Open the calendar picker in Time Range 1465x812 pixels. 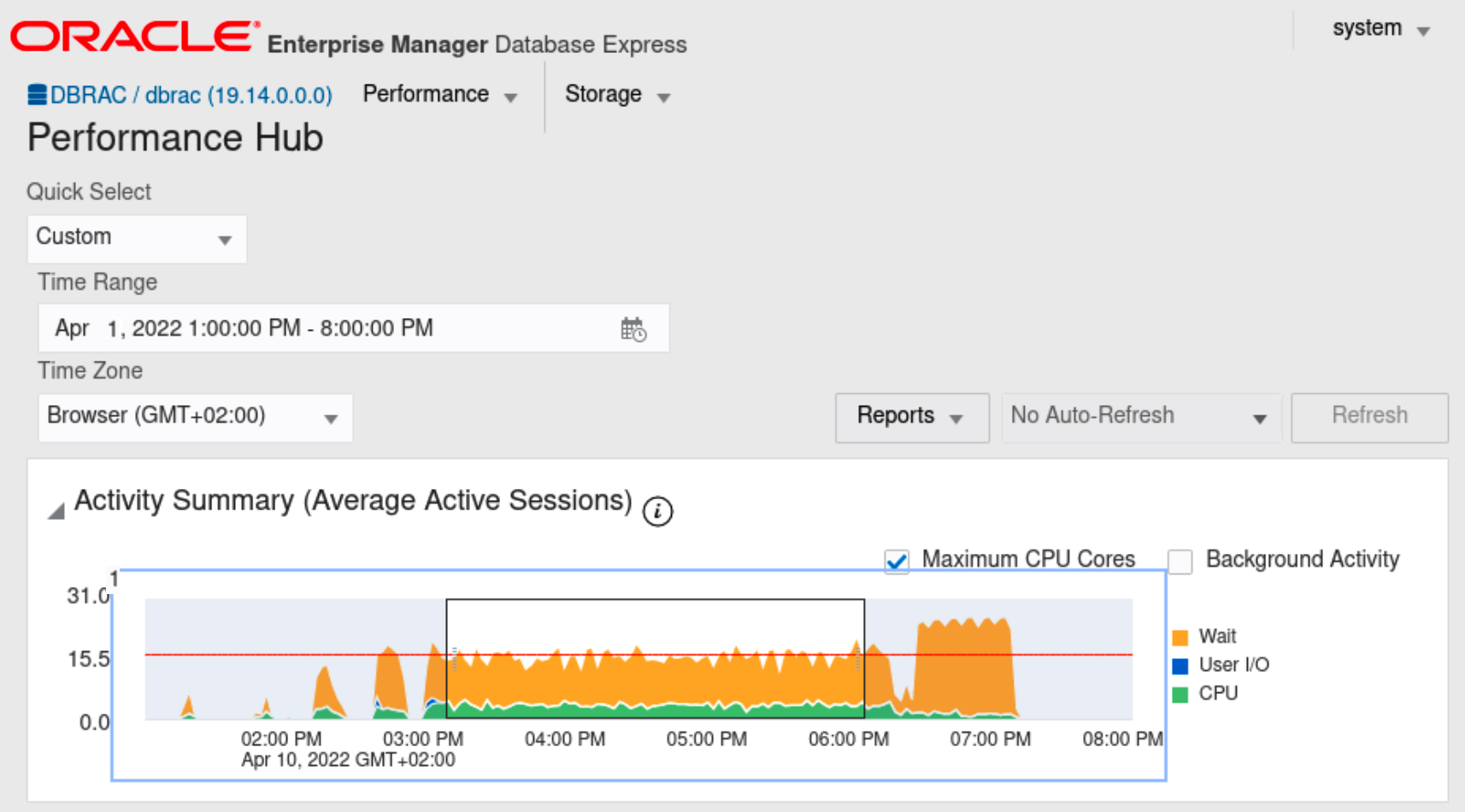tap(633, 329)
